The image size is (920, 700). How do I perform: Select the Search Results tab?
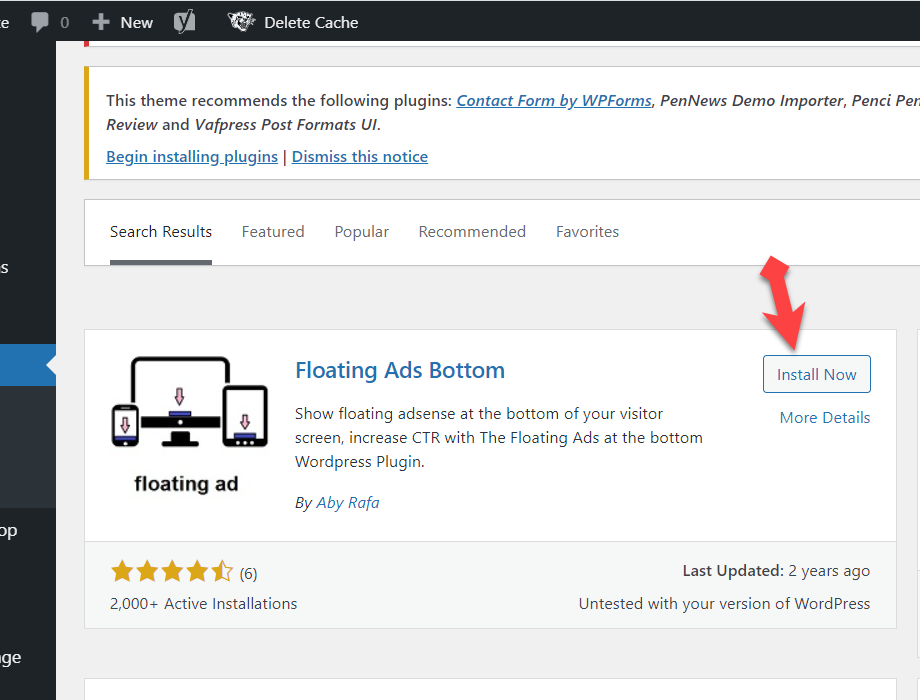coord(161,232)
